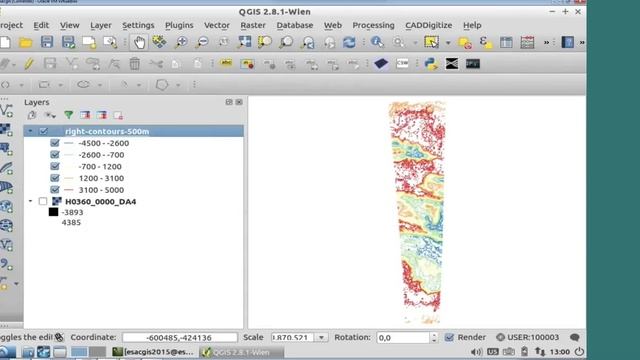Open the Layer menu

(x=101, y=25)
